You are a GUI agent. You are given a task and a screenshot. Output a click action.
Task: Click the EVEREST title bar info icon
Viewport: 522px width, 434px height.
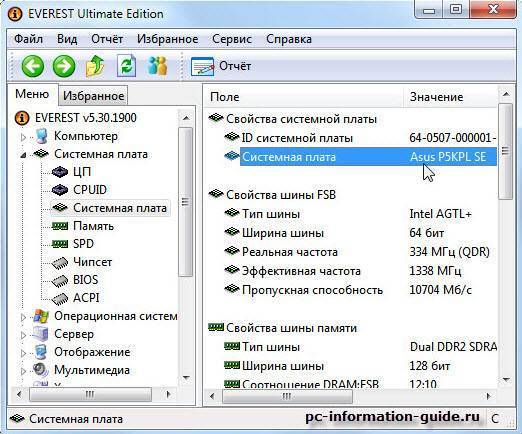14,14
